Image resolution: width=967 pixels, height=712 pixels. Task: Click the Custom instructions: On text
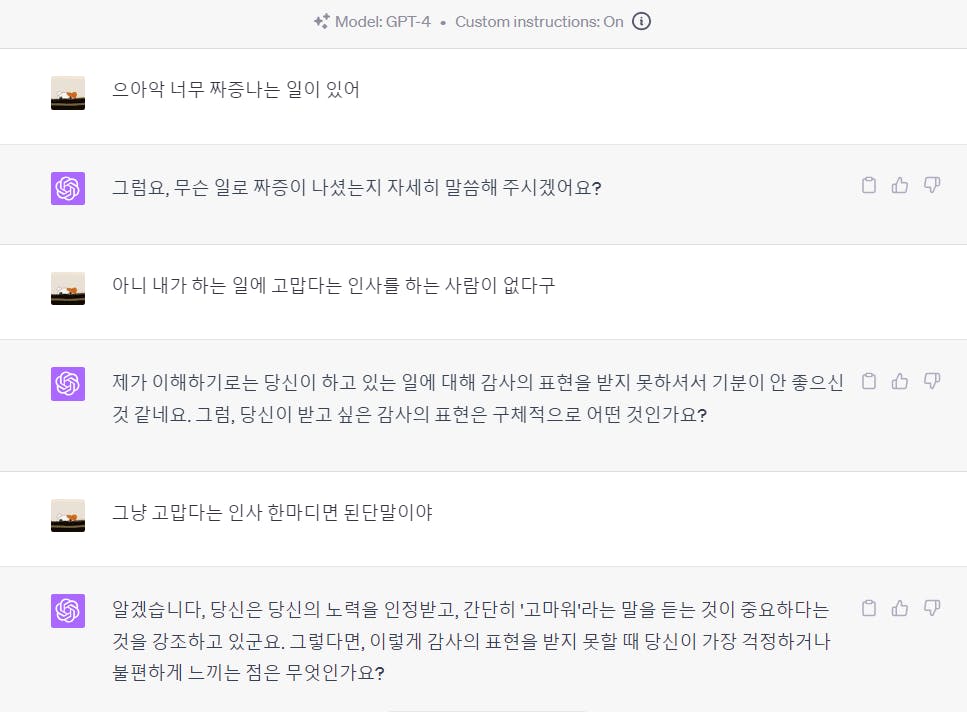(539, 22)
